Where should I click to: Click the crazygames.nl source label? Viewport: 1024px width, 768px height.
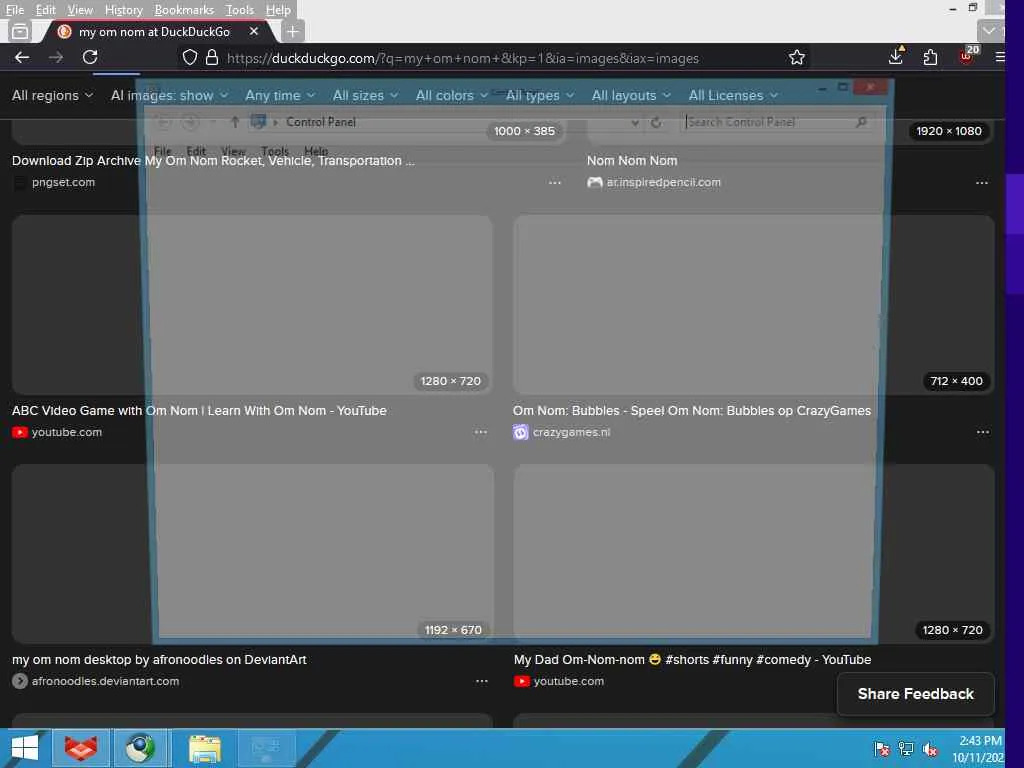pyautogui.click(x=571, y=432)
